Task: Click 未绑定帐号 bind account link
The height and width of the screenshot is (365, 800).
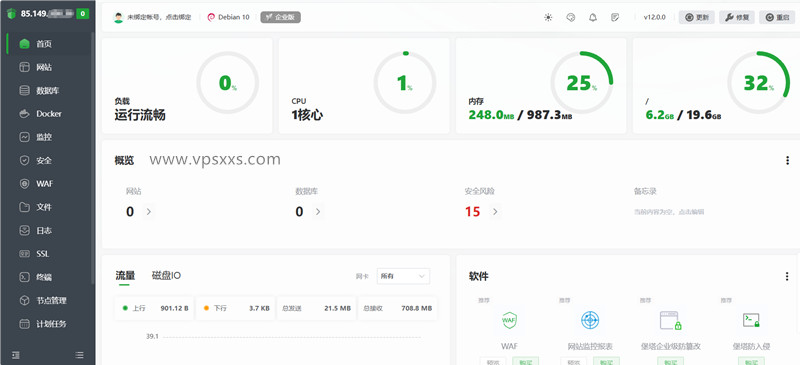Action: [159, 17]
